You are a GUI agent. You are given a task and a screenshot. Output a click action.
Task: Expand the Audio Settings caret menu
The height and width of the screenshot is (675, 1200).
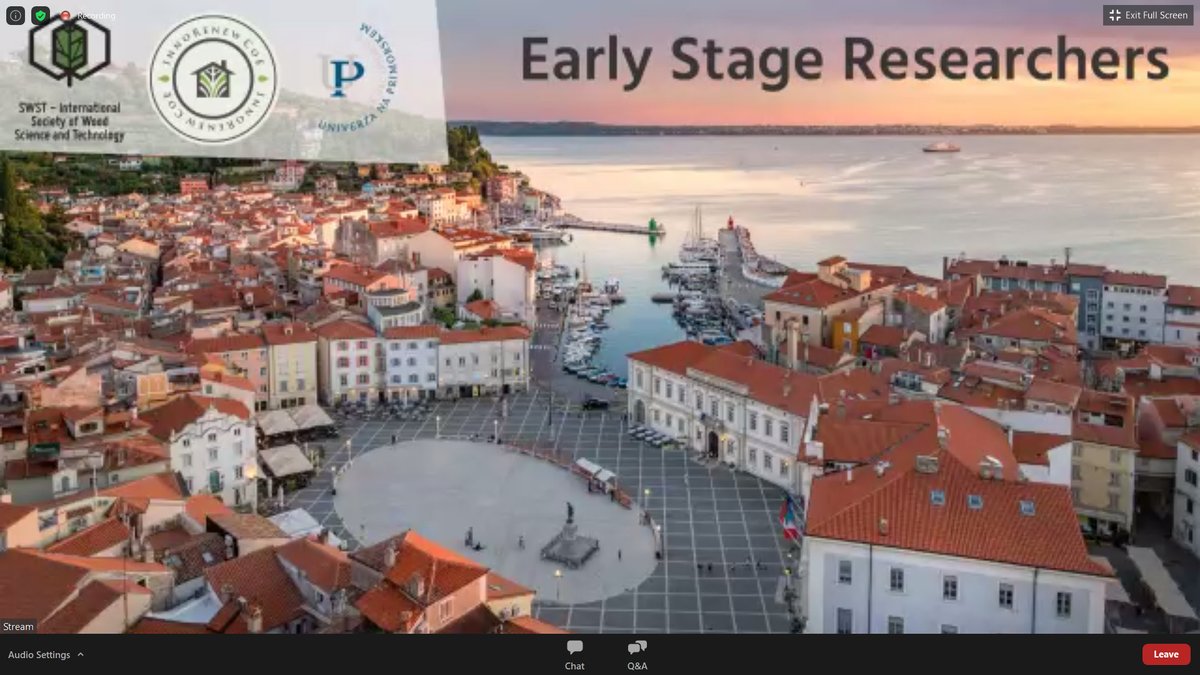click(x=81, y=655)
